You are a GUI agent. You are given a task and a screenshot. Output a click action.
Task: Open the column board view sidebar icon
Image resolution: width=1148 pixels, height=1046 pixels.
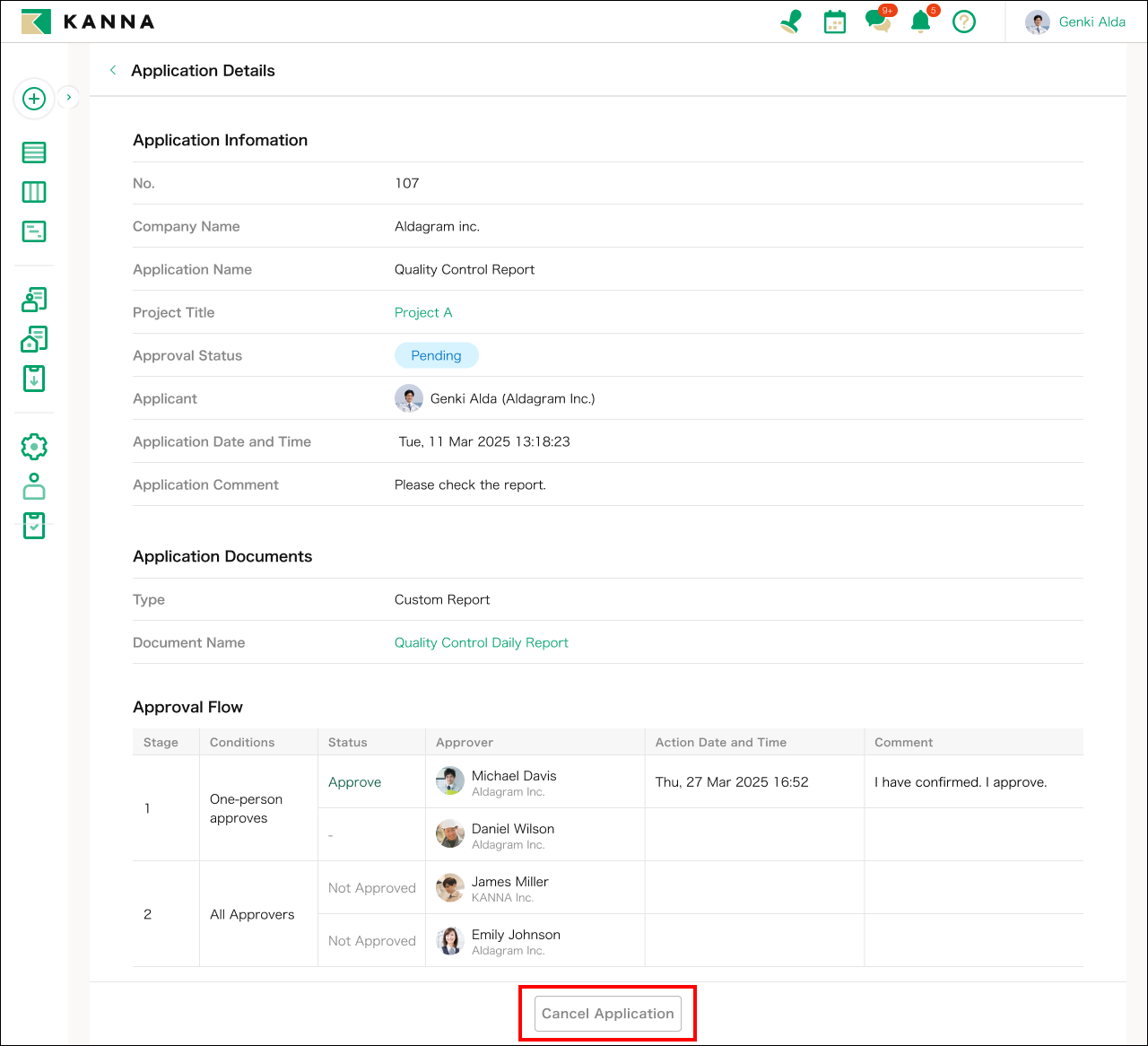pyautogui.click(x=34, y=192)
